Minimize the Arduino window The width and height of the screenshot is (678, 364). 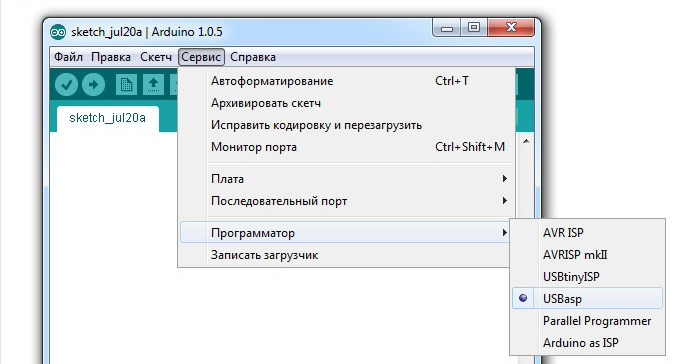[x=447, y=28]
